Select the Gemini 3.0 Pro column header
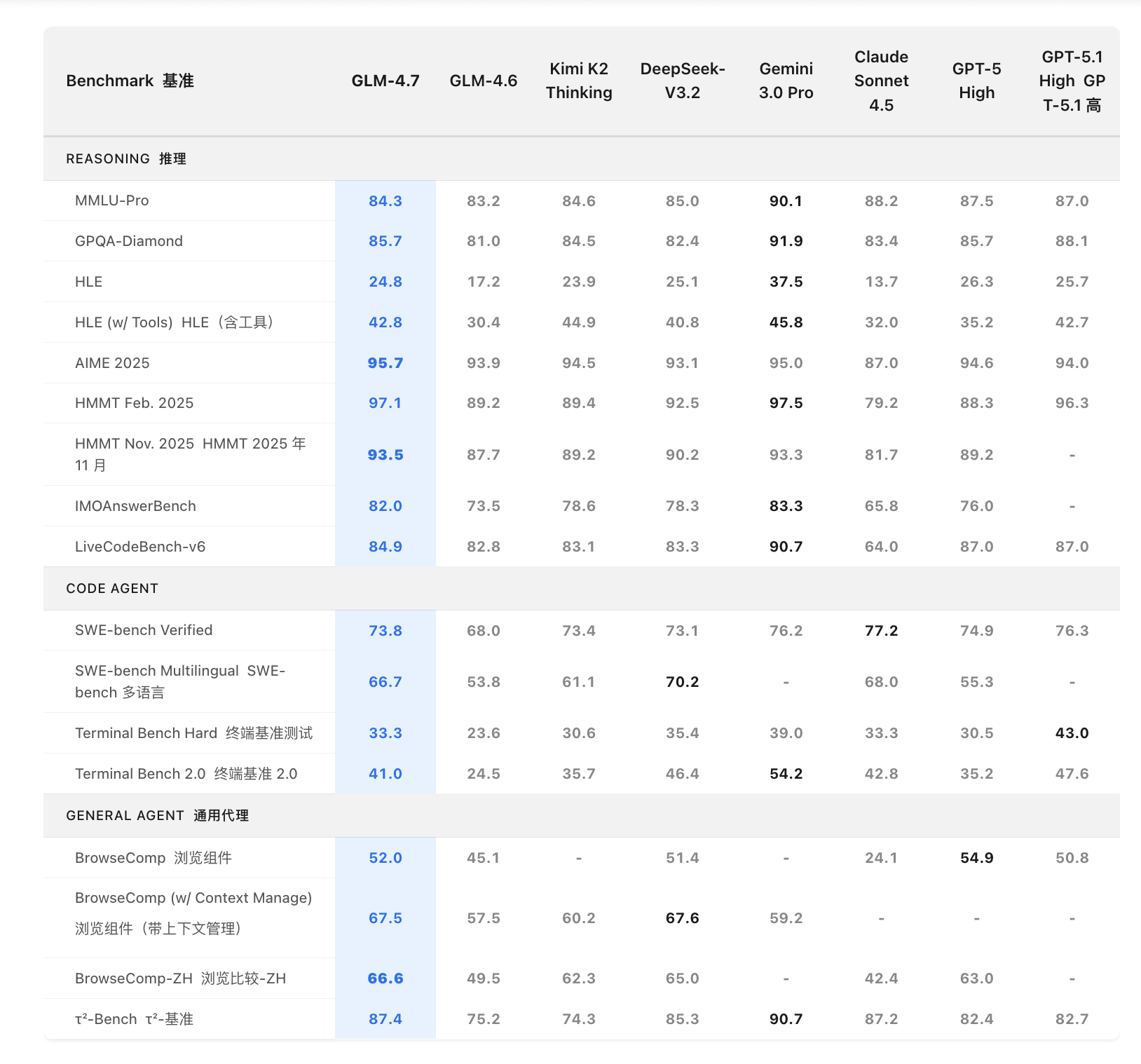The height and width of the screenshot is (1064, 1141). [x=786, y=81]
